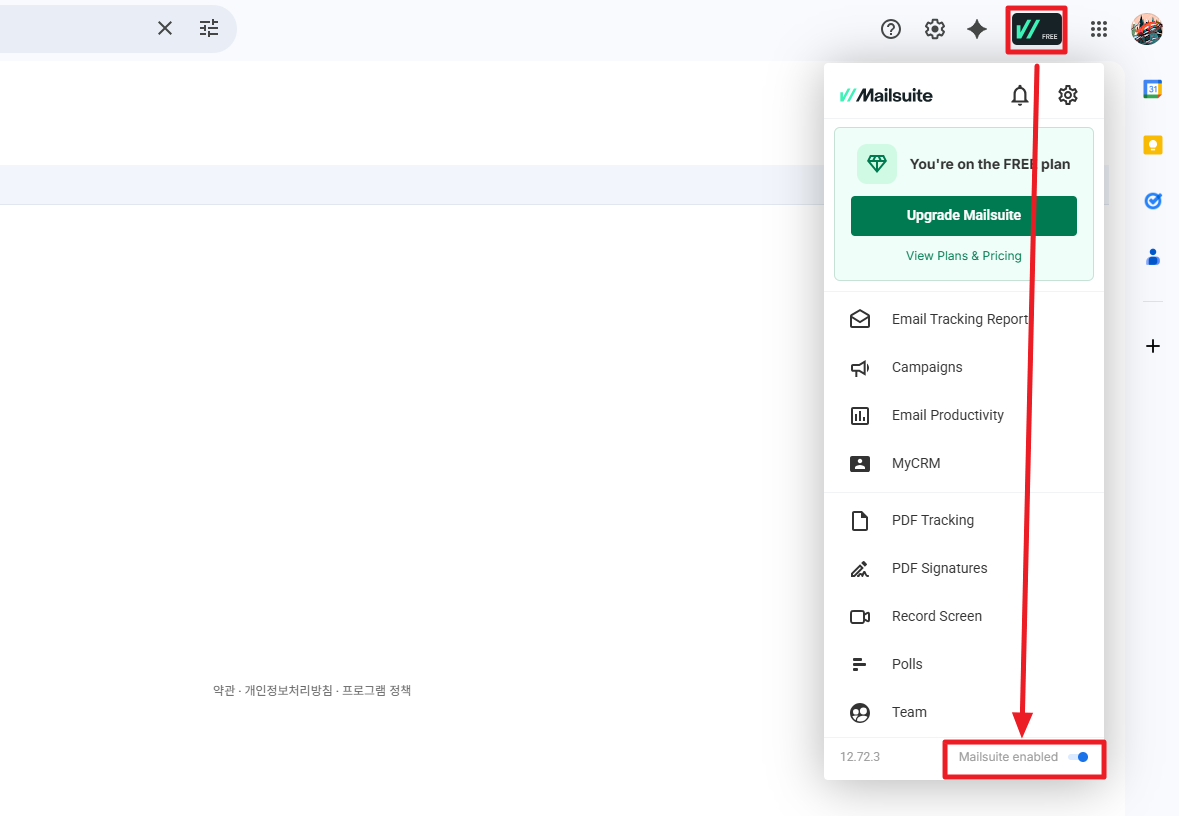Image resolution: width=1179 pixels, height=816 pixels.
Task: Open Email Tracking Report
Action: point(964,319)
